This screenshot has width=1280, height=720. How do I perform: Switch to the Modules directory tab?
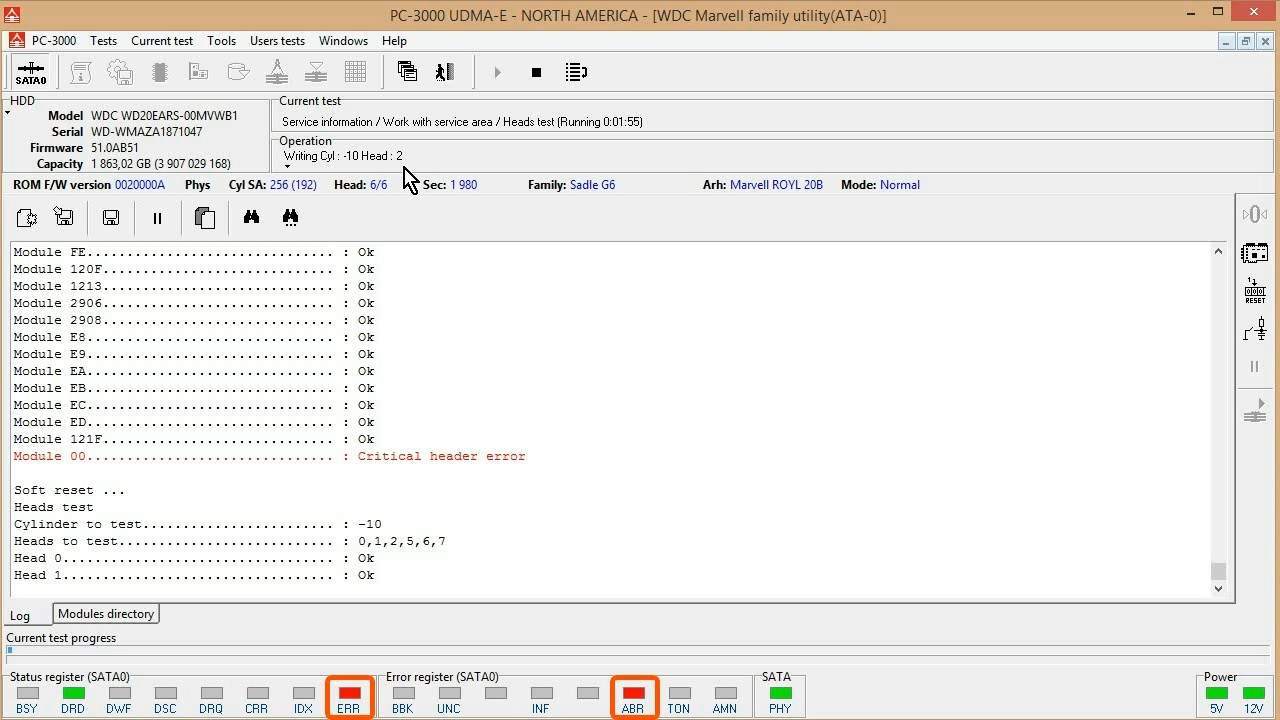tap(105, 614)
